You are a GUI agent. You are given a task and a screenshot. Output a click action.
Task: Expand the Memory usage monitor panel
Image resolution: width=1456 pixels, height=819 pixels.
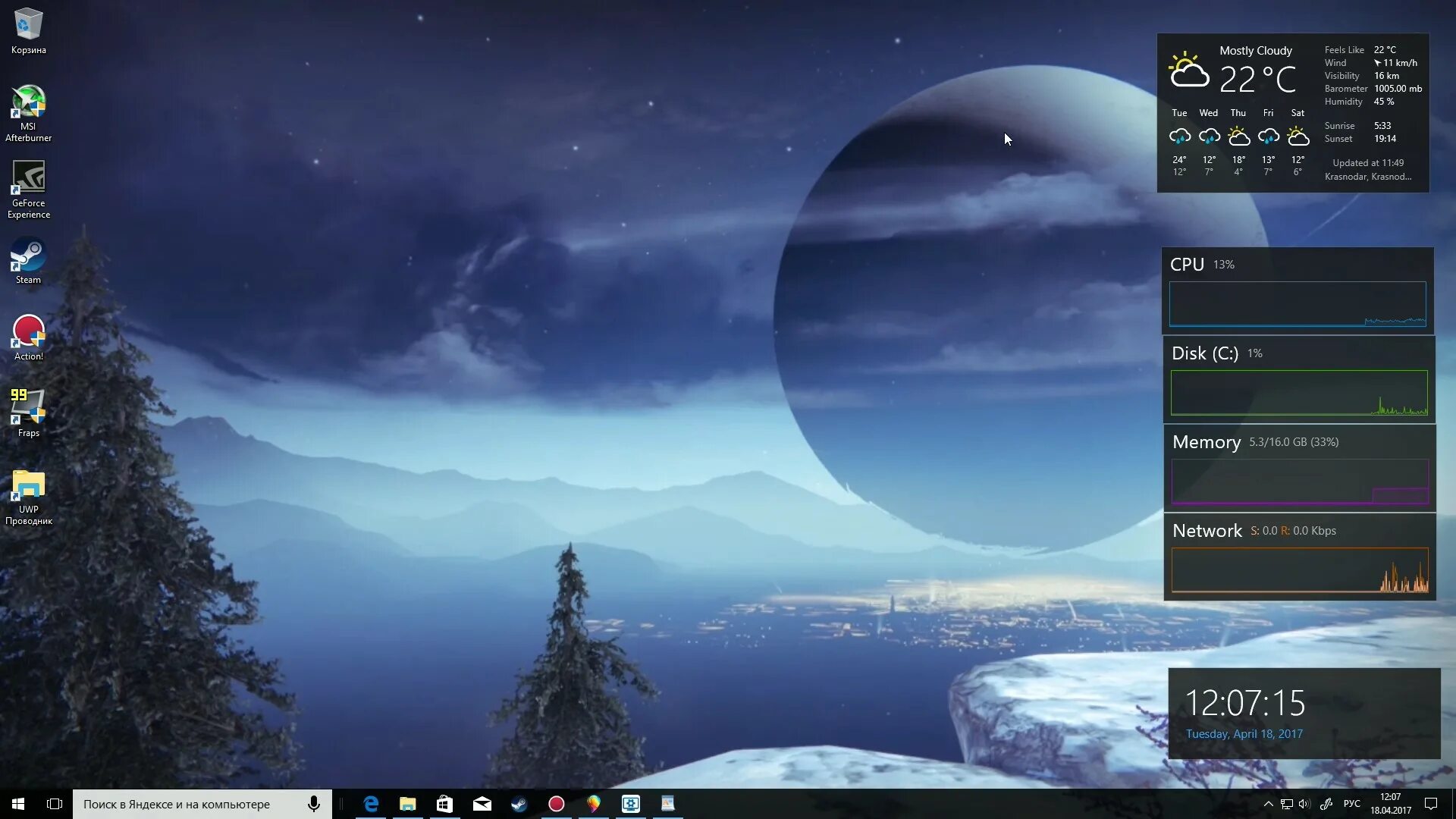click(x=1207, y=441)
